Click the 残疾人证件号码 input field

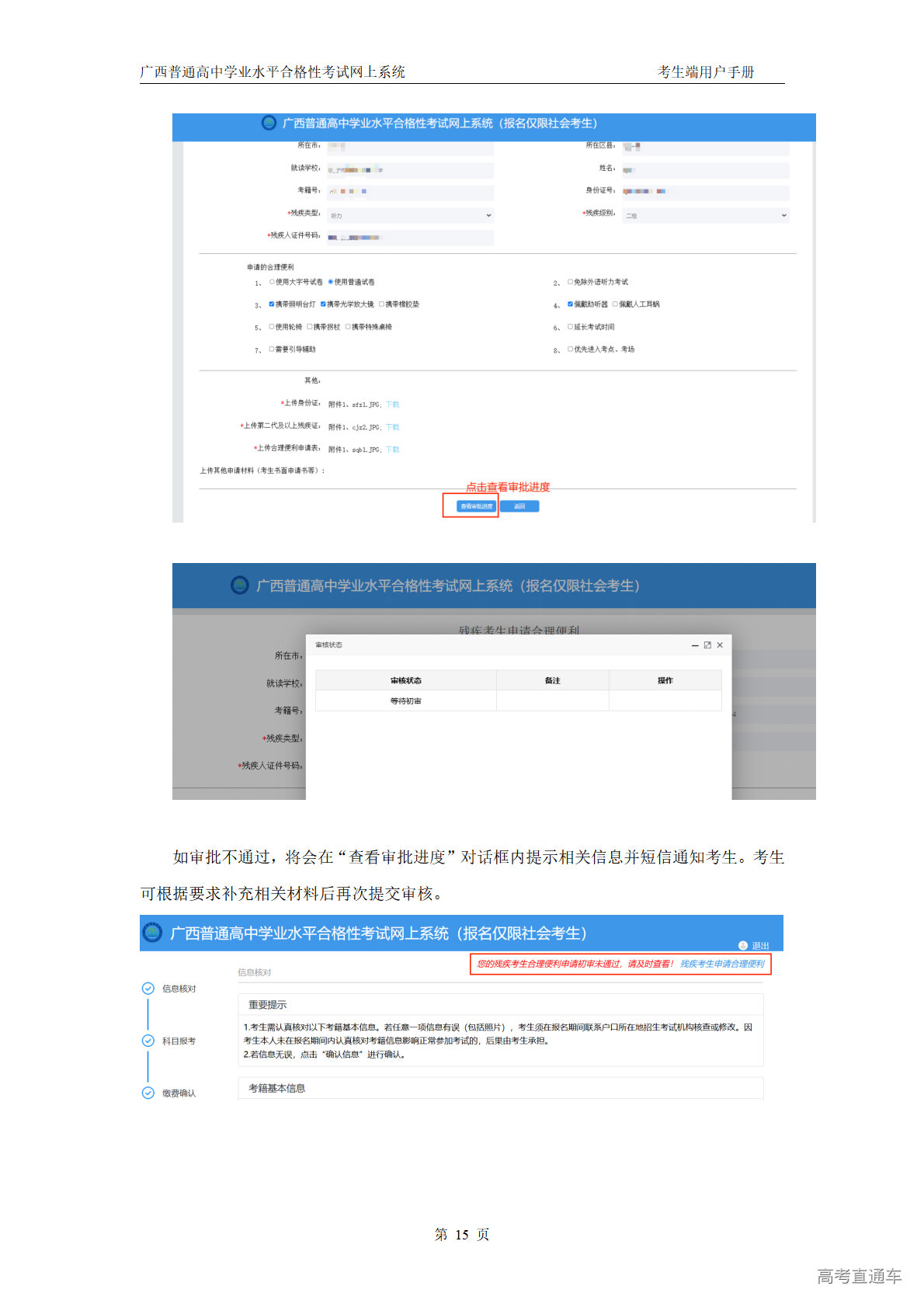click(x=411, y=238)
